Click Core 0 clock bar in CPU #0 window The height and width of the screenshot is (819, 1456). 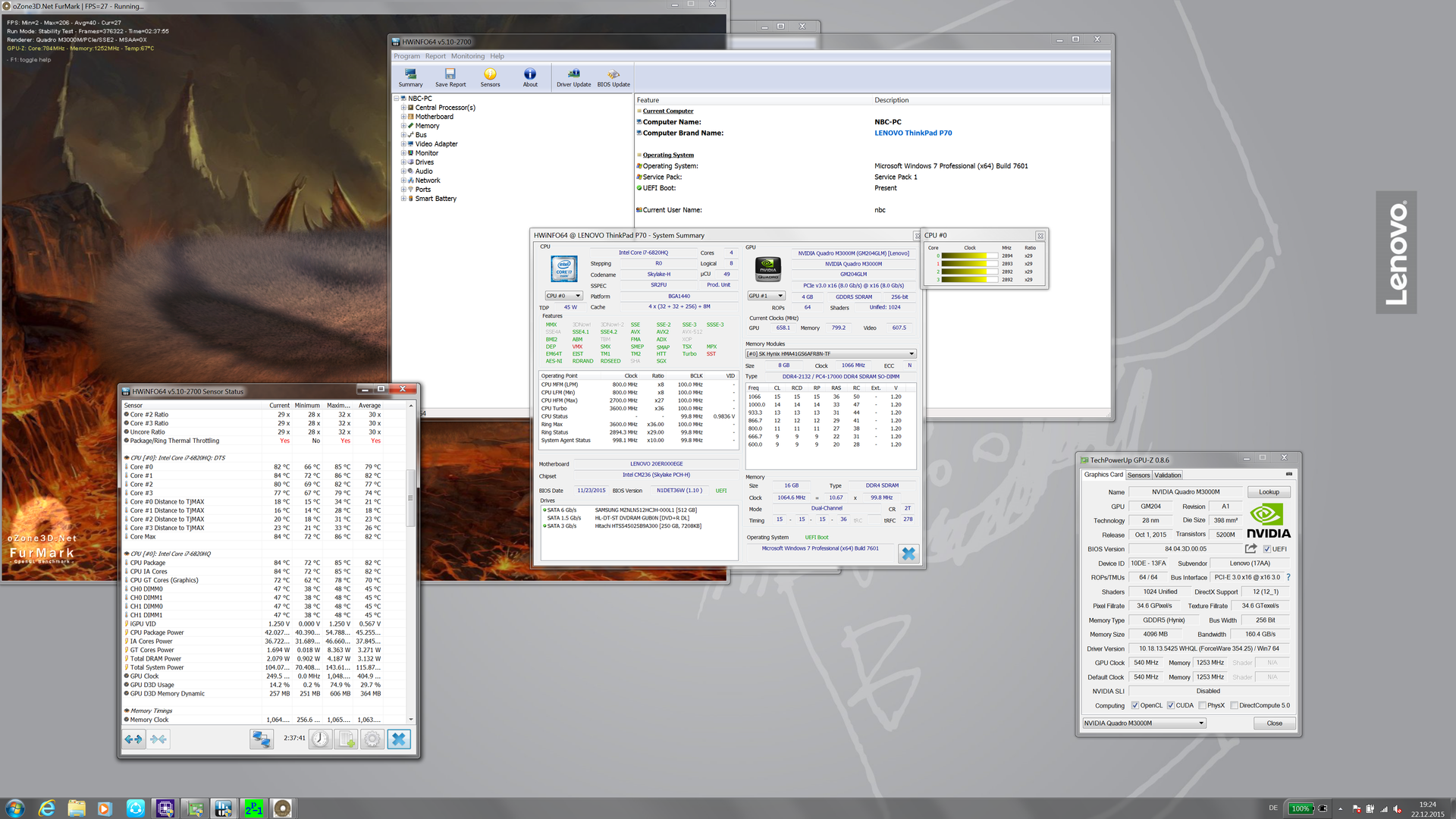click(x=970, y=256)
